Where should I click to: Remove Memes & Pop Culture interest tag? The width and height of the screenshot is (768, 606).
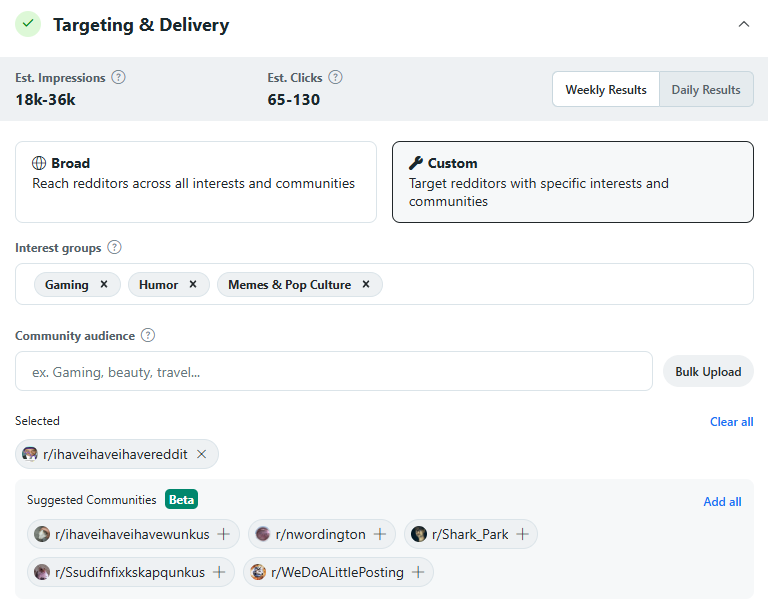366,285
